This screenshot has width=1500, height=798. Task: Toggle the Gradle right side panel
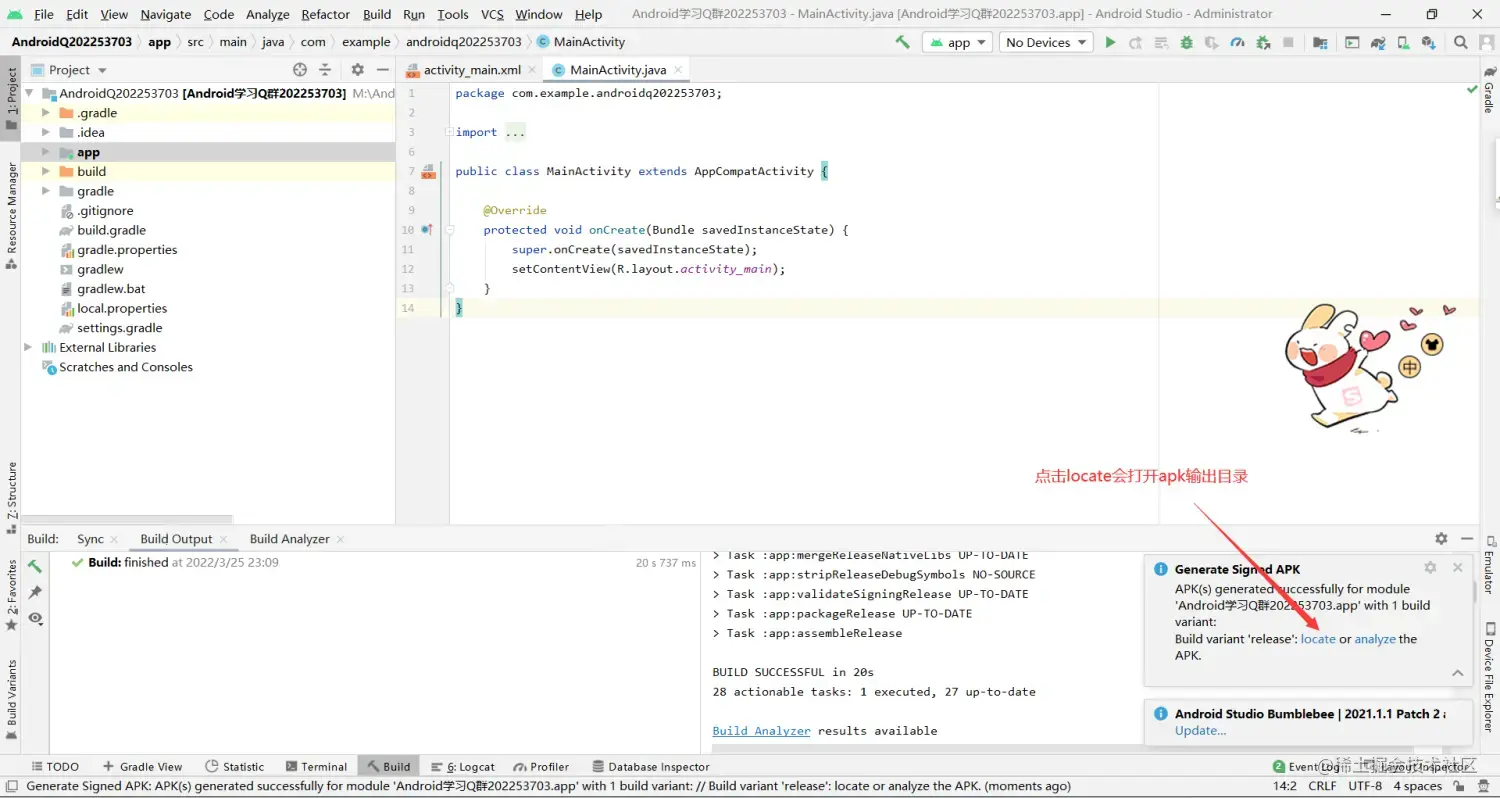(x=1489, y=91)
